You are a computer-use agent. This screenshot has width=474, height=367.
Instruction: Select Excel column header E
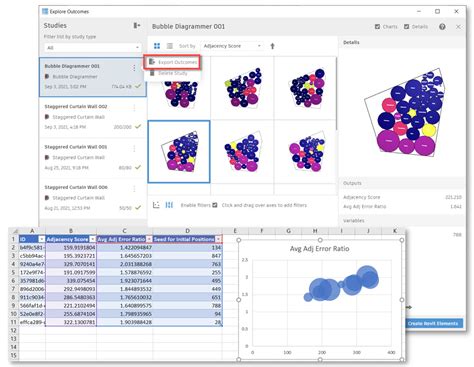point(235,231)
